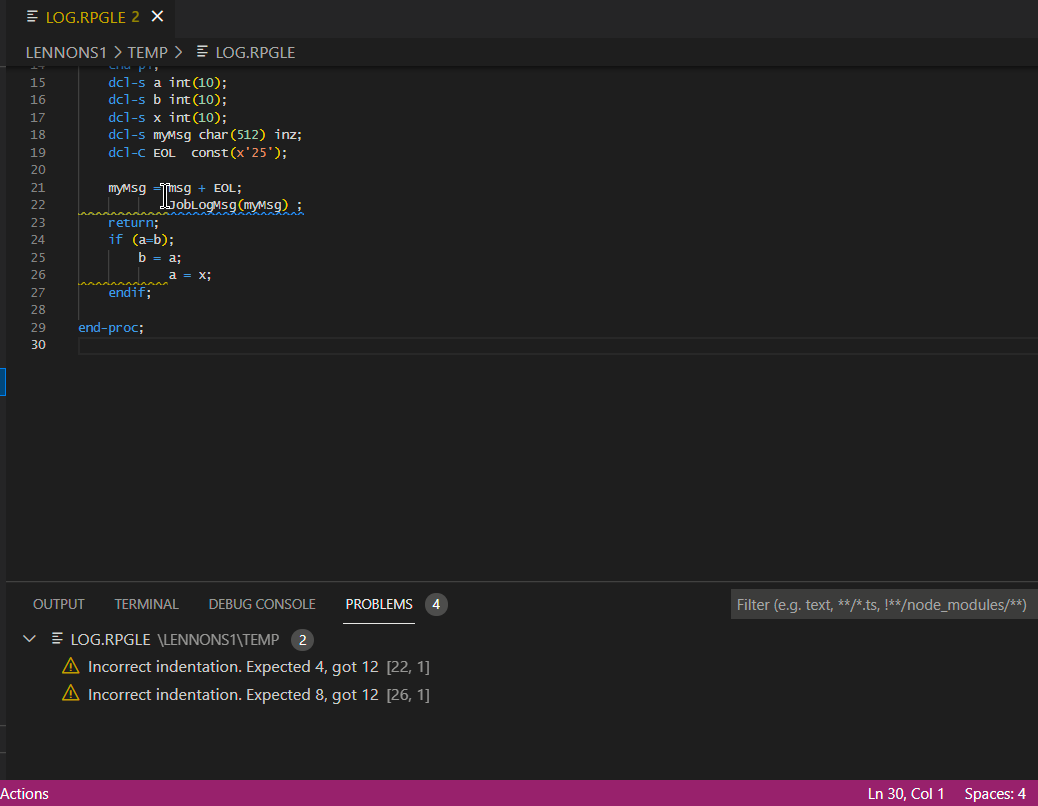1038x806 pixels.
Task: Click the warning triangle icon on the second problem
Action: point(70,694)
